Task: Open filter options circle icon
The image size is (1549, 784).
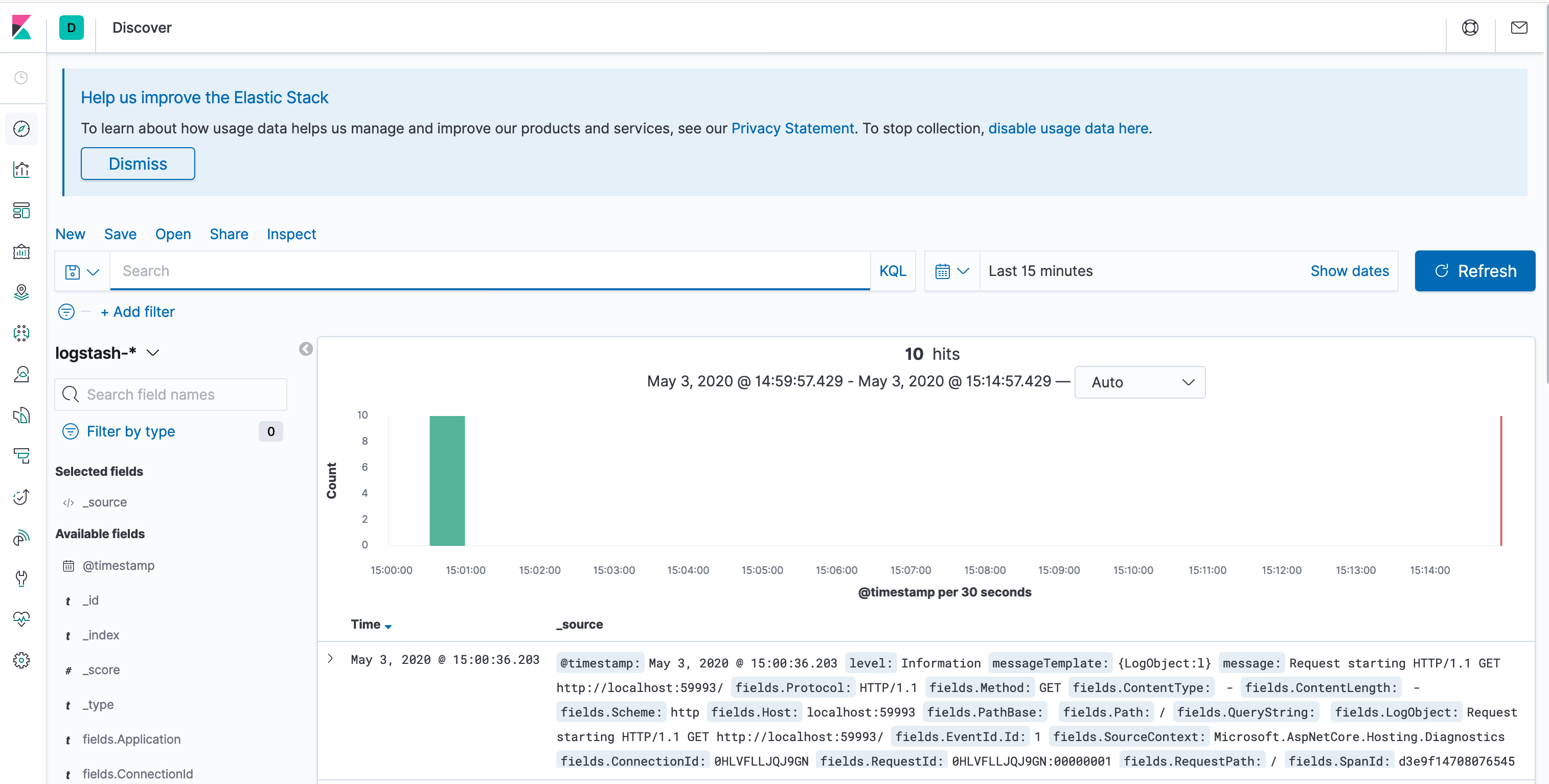Action: [66, 311]
